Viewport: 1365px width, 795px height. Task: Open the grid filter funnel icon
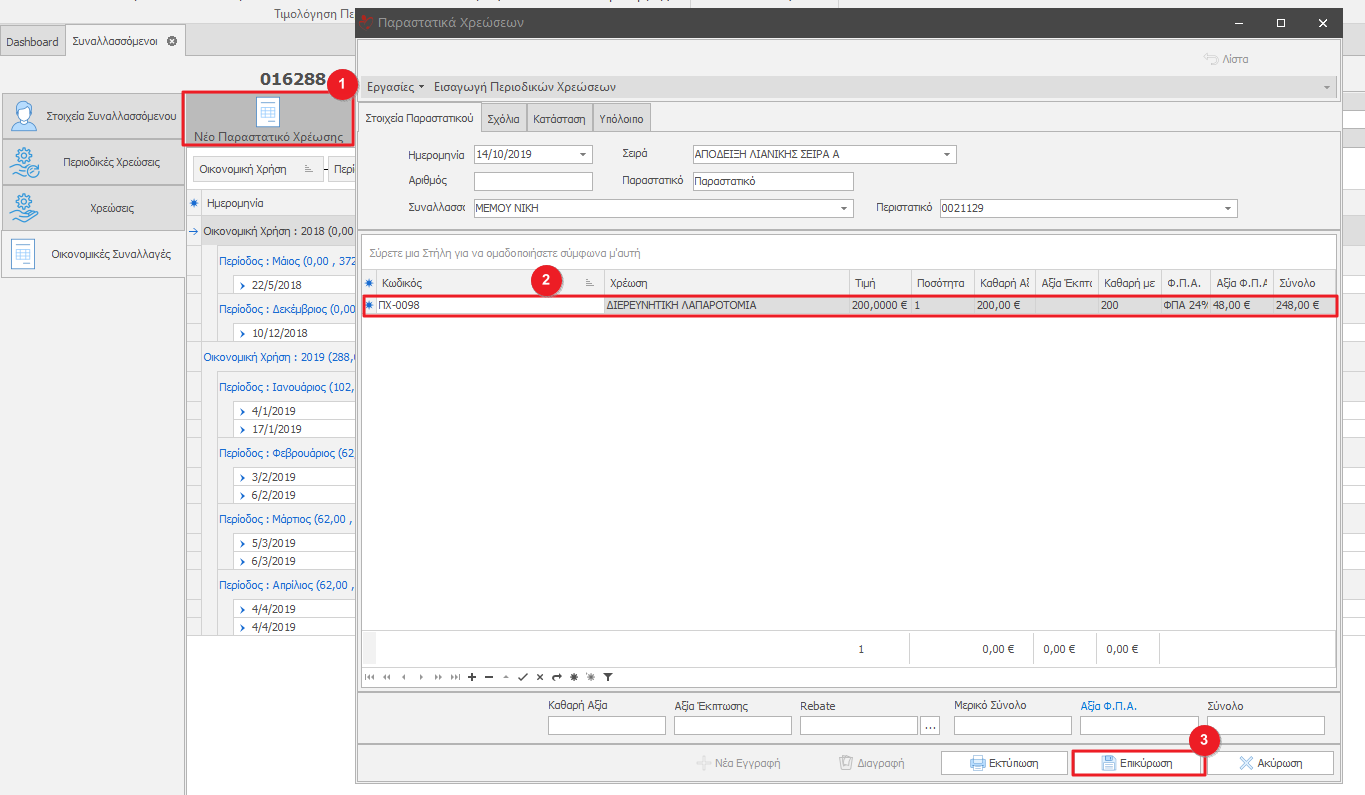point(607,677)
